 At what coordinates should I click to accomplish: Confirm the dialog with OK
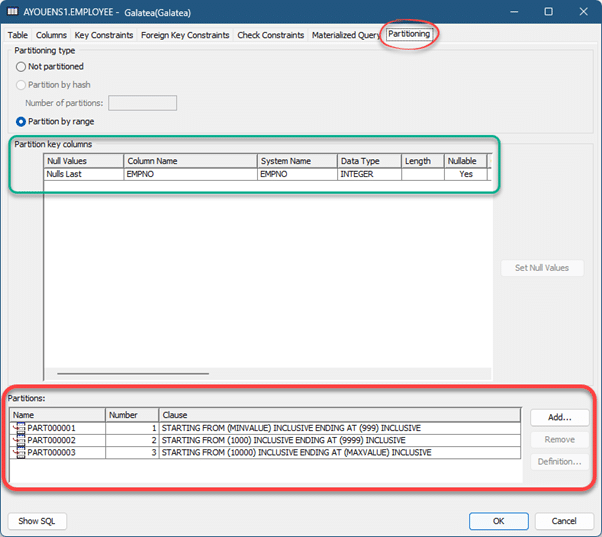(x=498, y=521)
